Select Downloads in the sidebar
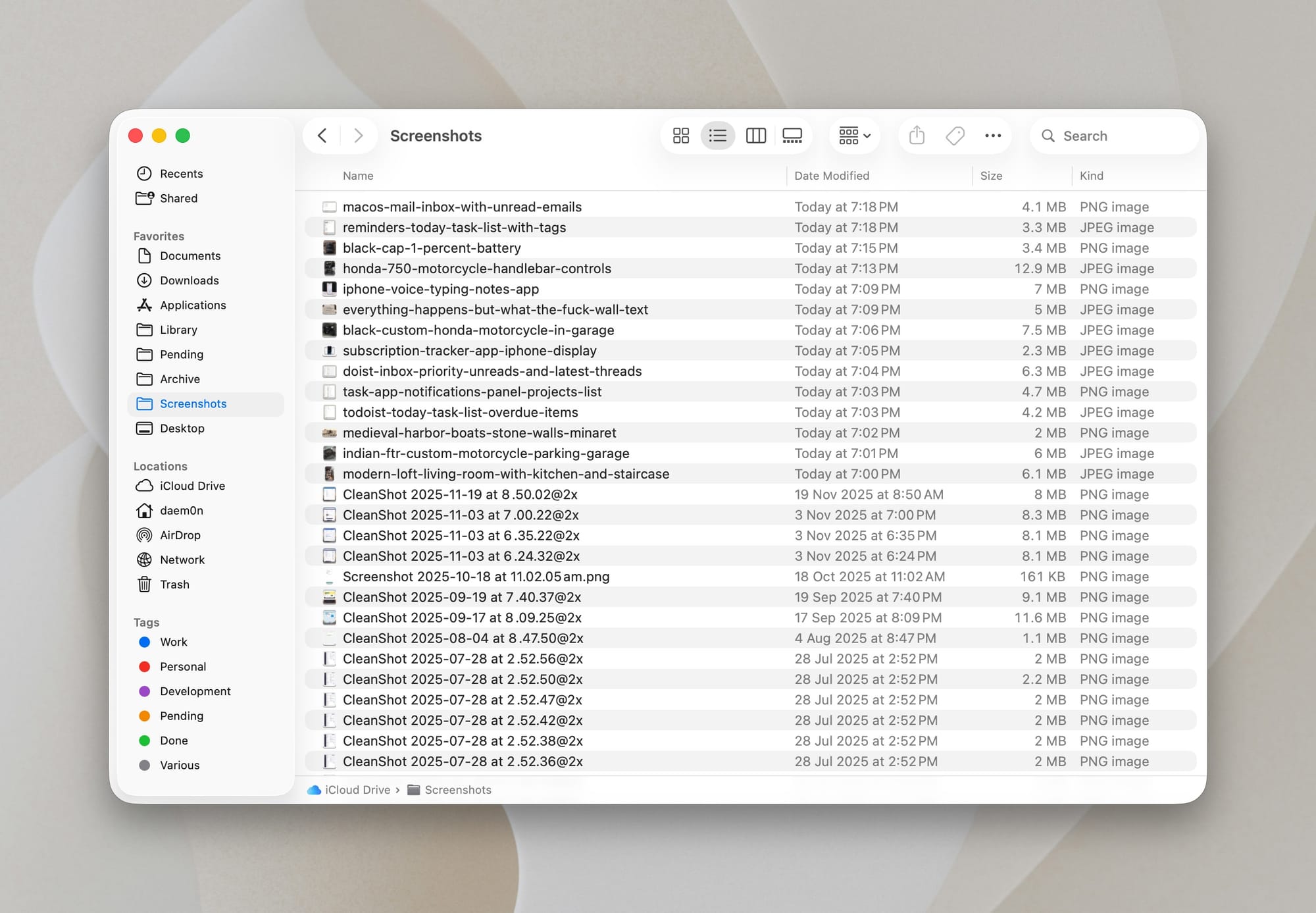The width and height of the screenshot is (1316, 913). (x=189, y=280)
